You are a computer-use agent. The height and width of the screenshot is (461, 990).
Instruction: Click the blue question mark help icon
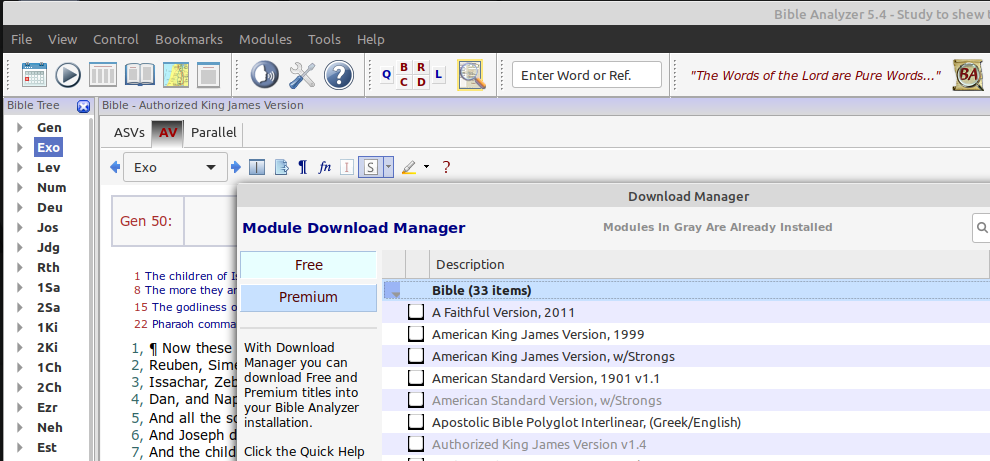[338, 75]
